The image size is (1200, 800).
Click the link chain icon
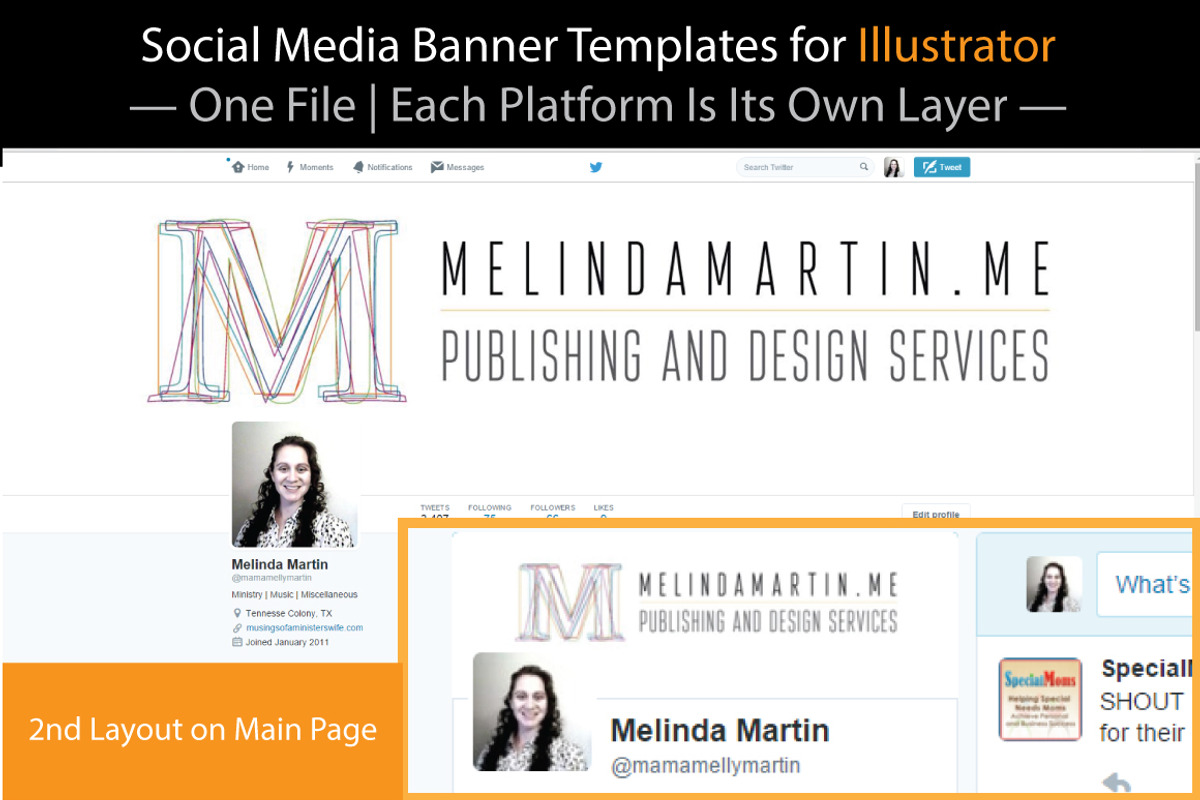coord(237,628)
